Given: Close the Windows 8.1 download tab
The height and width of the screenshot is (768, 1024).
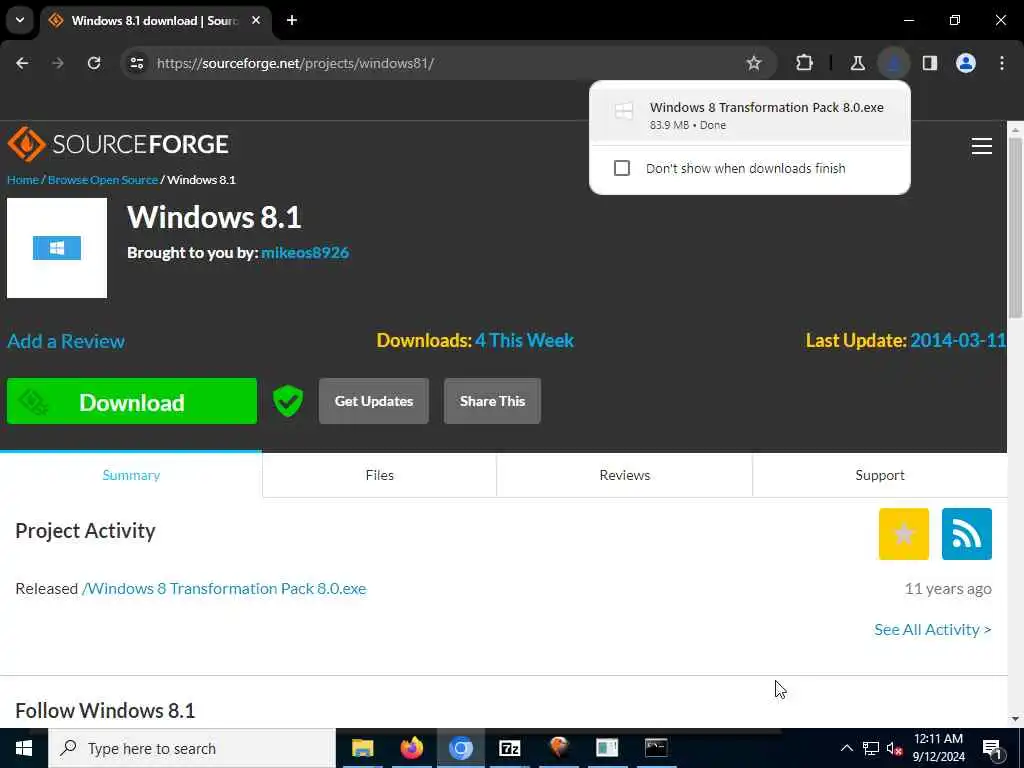Looking at the screenshot, I should pyautogui.click(x=256, y=20).
